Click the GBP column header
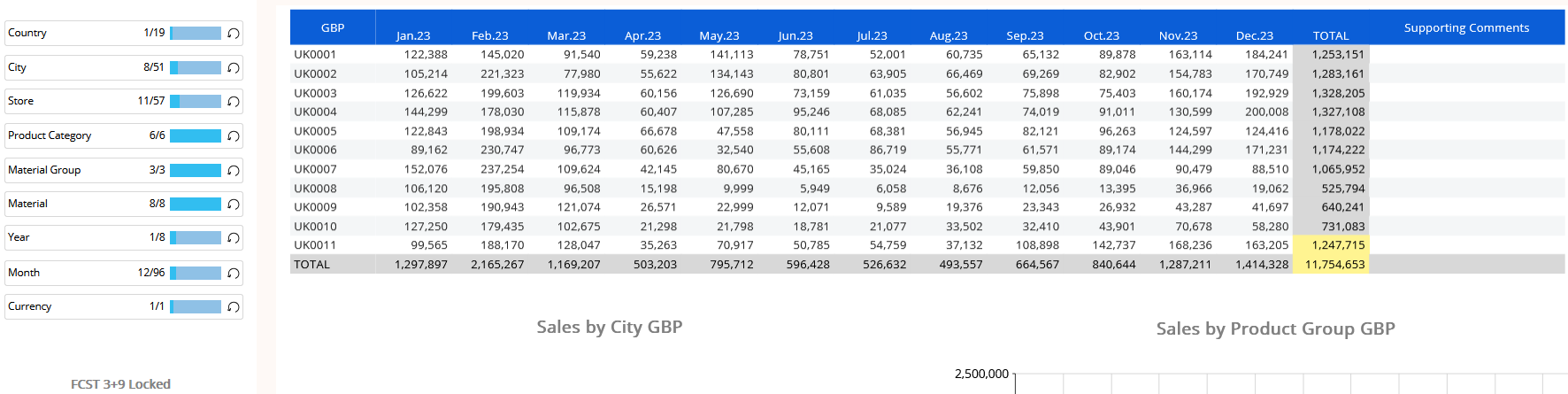Viewport: 1568px width, 394px height. point(333,27)
